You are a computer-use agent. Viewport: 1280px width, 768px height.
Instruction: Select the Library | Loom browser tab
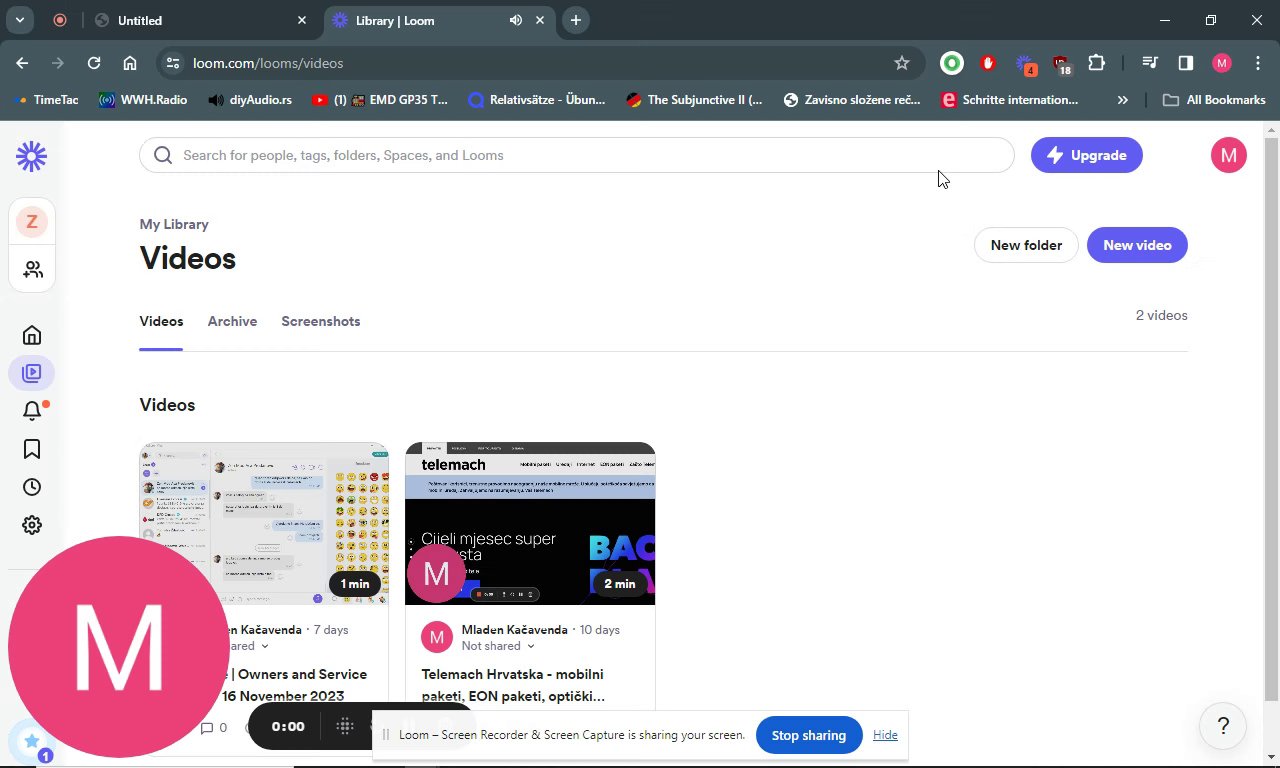point(440,20)
